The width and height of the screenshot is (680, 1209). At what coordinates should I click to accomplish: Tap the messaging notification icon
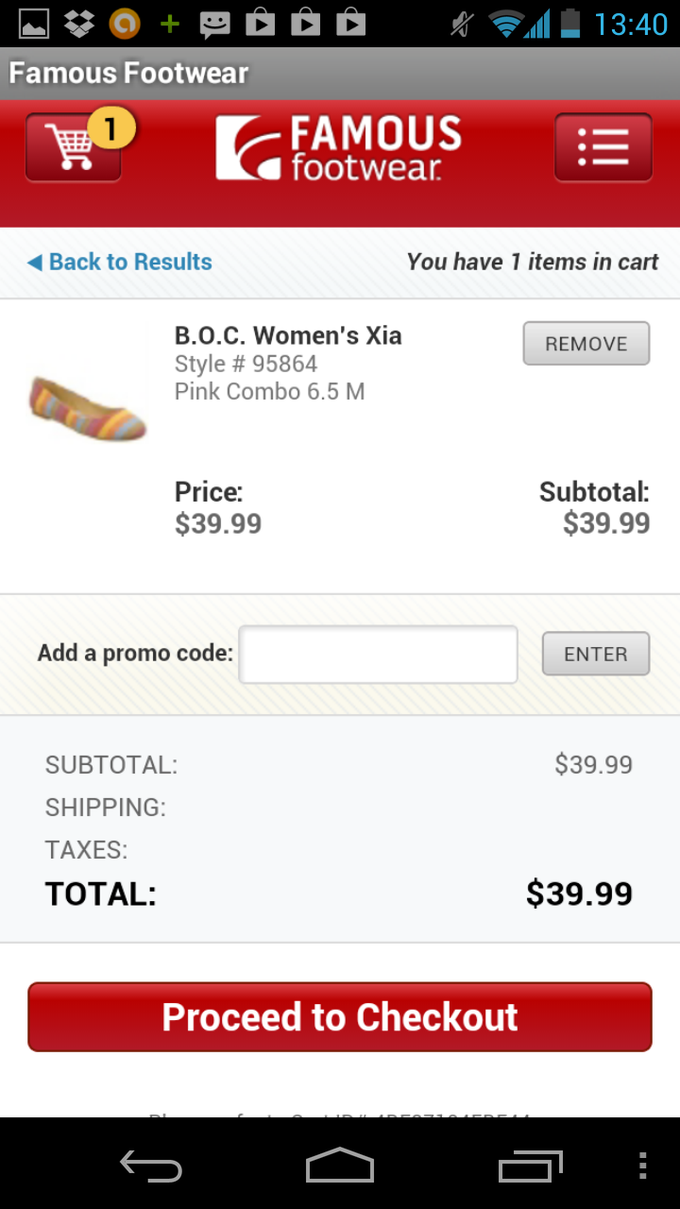[x=214, y=23]
